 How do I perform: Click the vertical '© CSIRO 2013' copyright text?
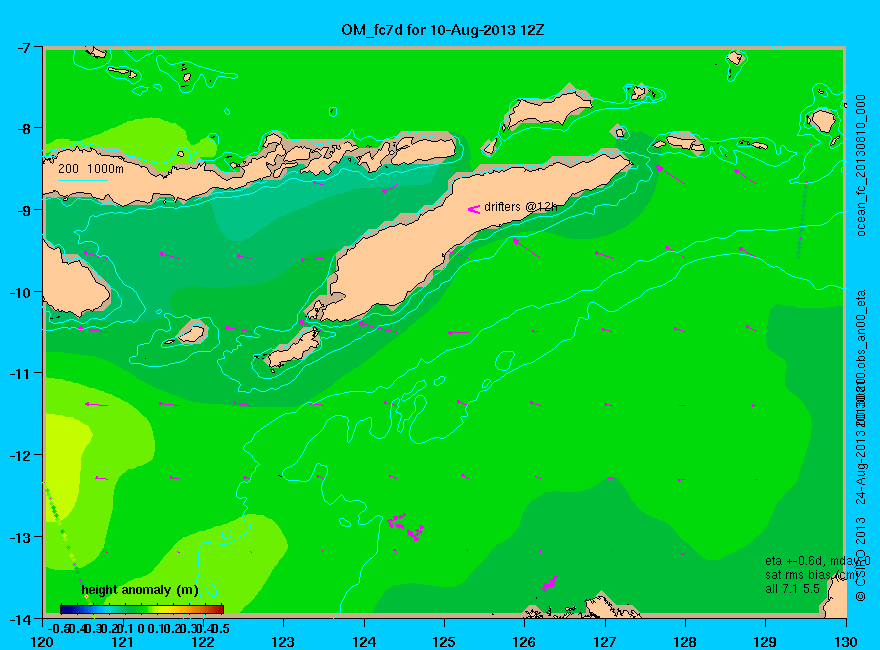861,559
